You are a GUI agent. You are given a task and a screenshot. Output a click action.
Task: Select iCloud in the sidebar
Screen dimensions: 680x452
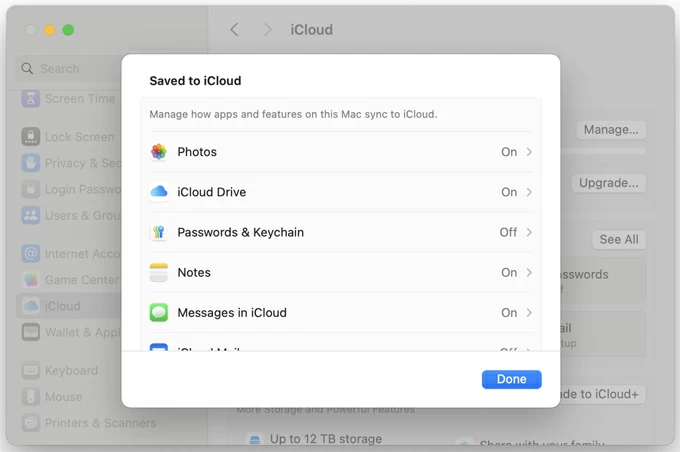[62, 306]
